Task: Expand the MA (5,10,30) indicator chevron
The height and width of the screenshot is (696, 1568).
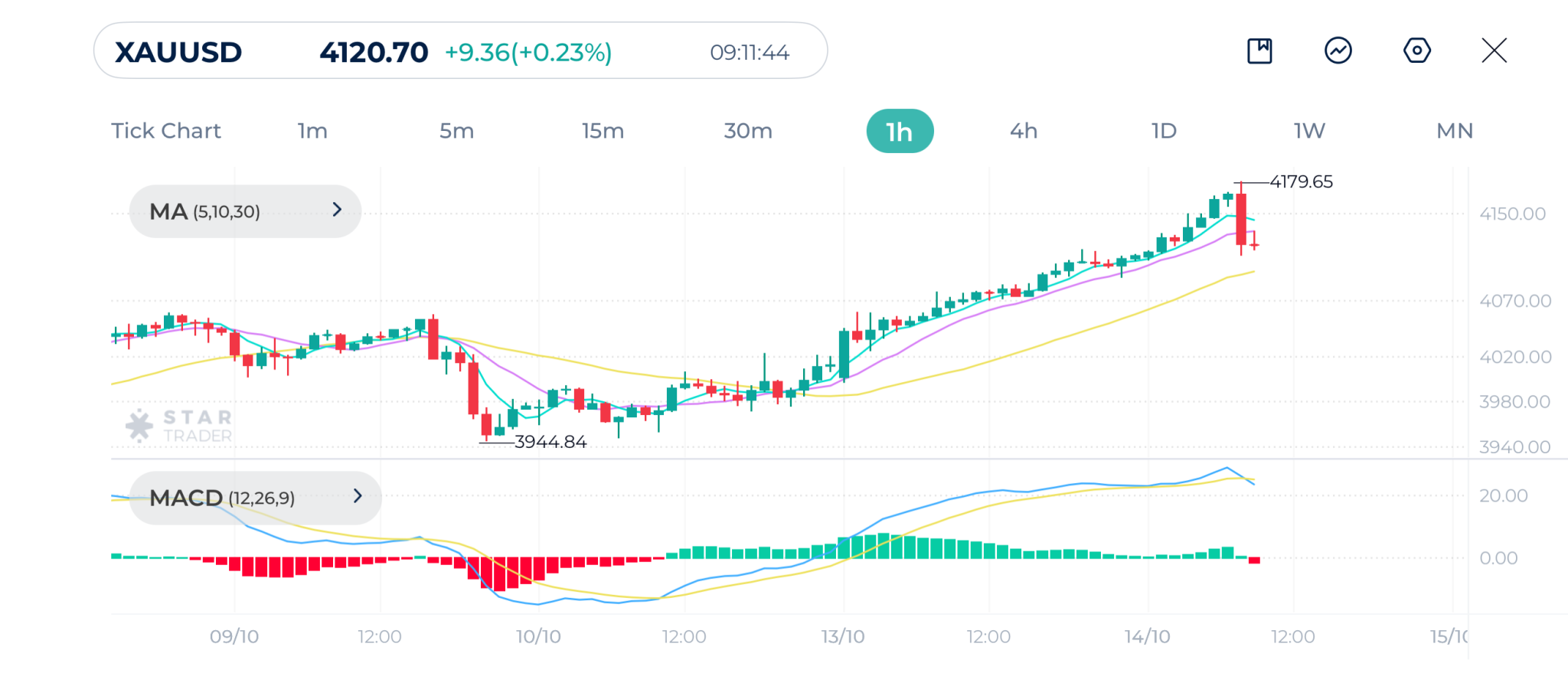Action: click(x=337, y=210)
